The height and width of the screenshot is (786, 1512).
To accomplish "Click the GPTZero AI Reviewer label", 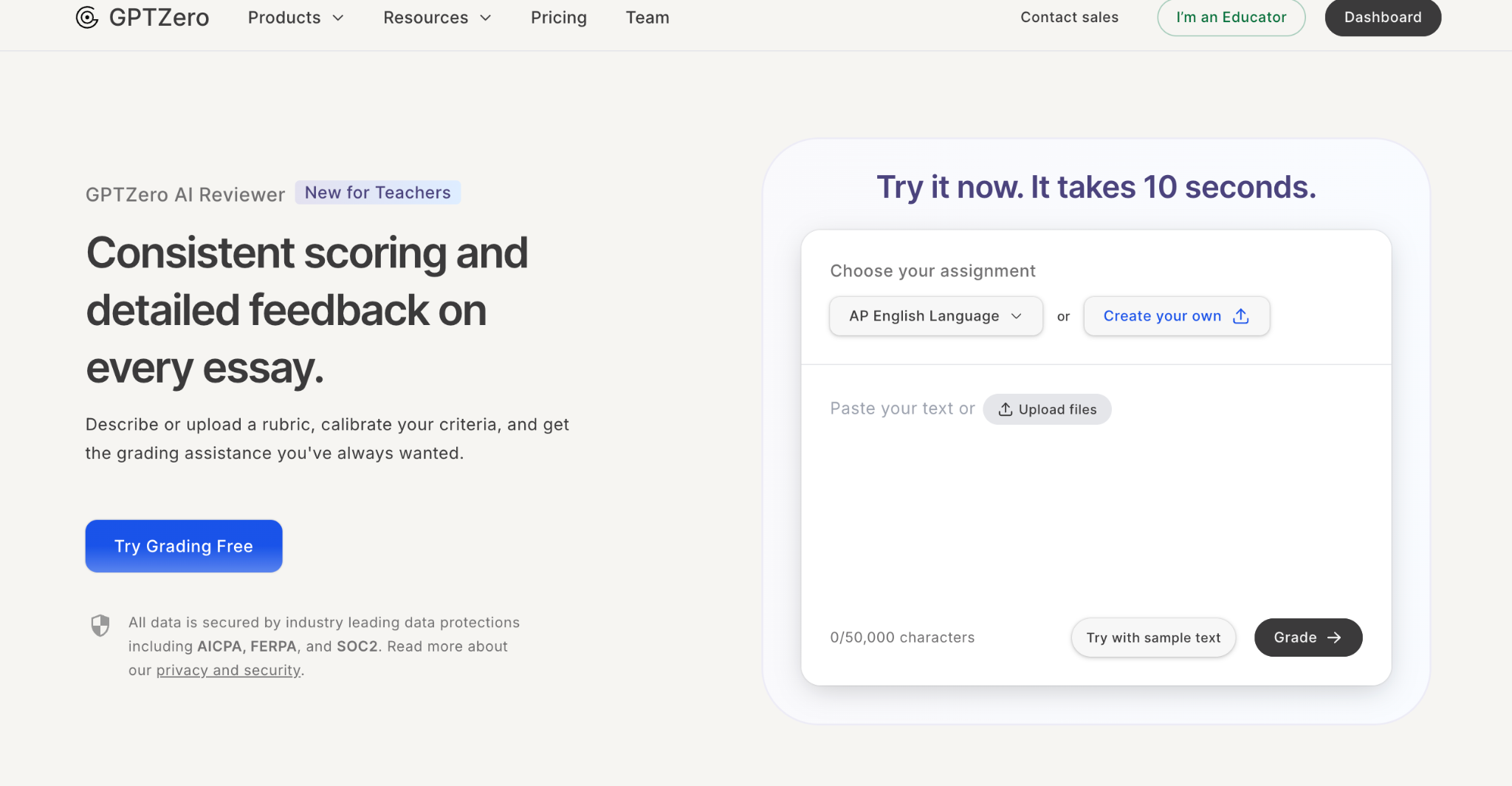I will [x=185, y=195].
